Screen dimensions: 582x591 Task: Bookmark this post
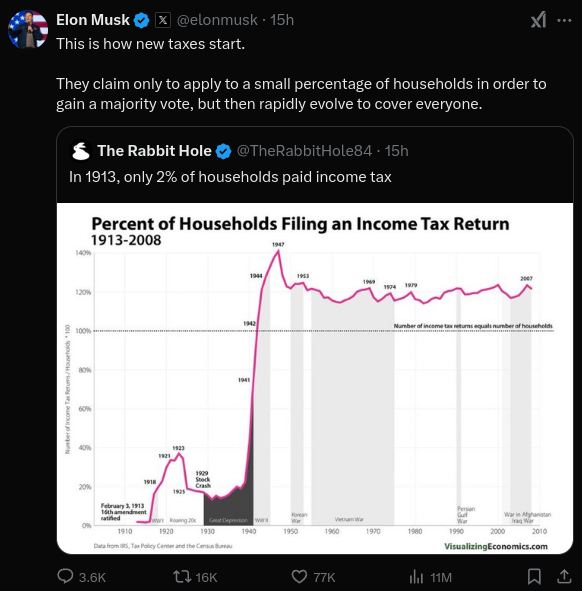tap(534, 576)
